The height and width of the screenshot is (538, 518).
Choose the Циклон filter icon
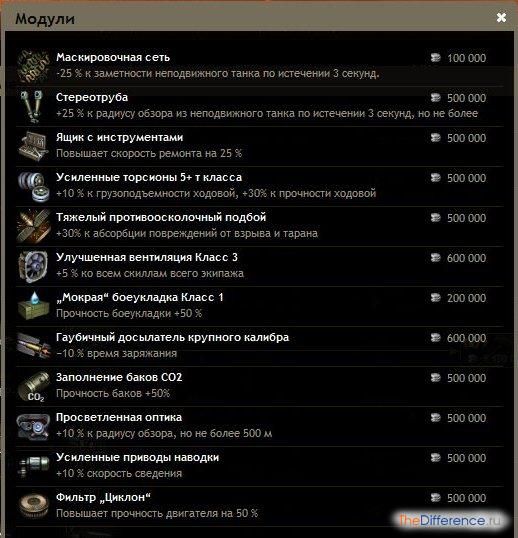33,505
